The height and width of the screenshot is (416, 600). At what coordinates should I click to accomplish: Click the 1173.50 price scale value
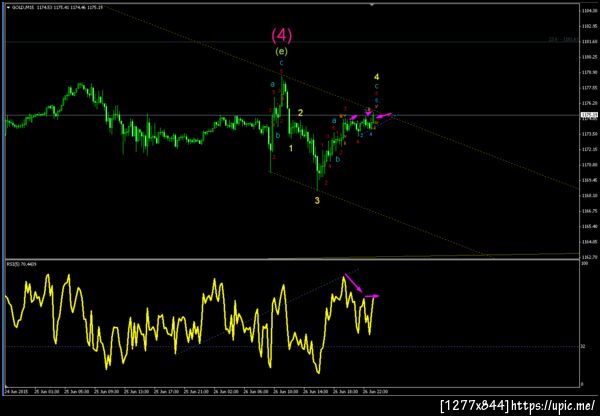tap(590, 134)
